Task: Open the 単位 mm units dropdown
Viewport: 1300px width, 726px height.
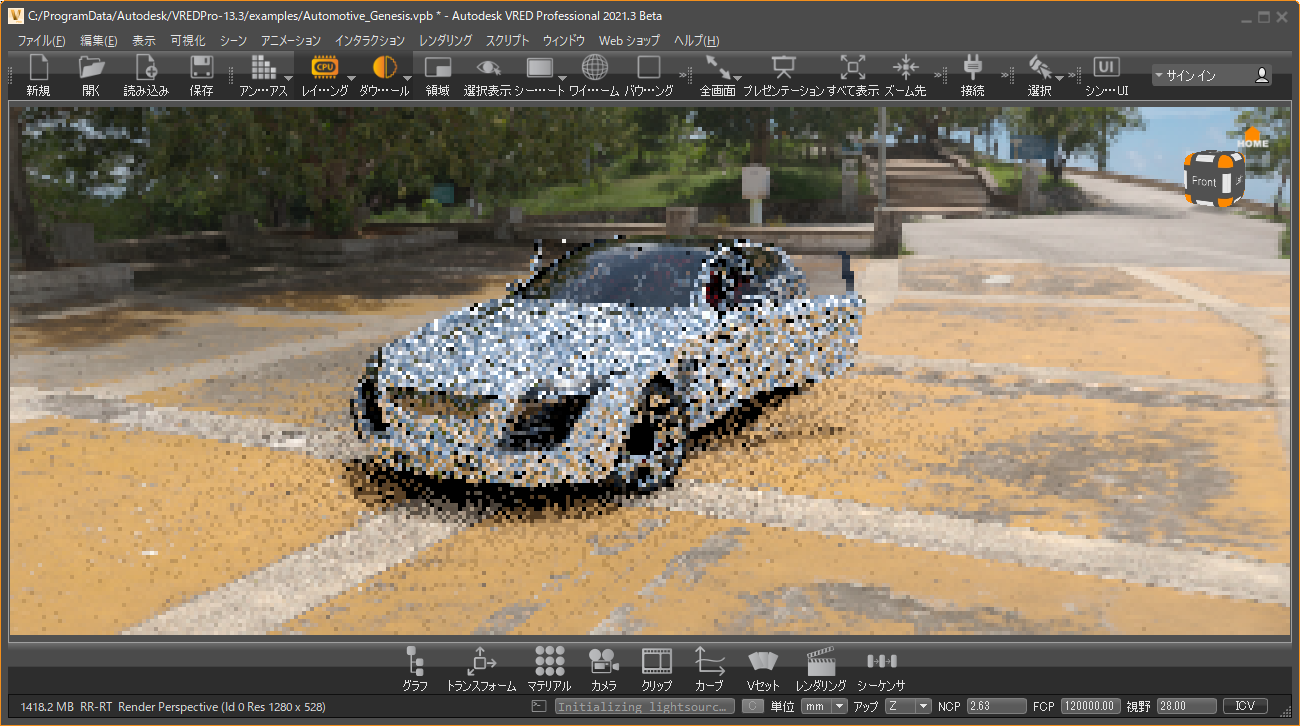Action: click(x=825, y=706)
